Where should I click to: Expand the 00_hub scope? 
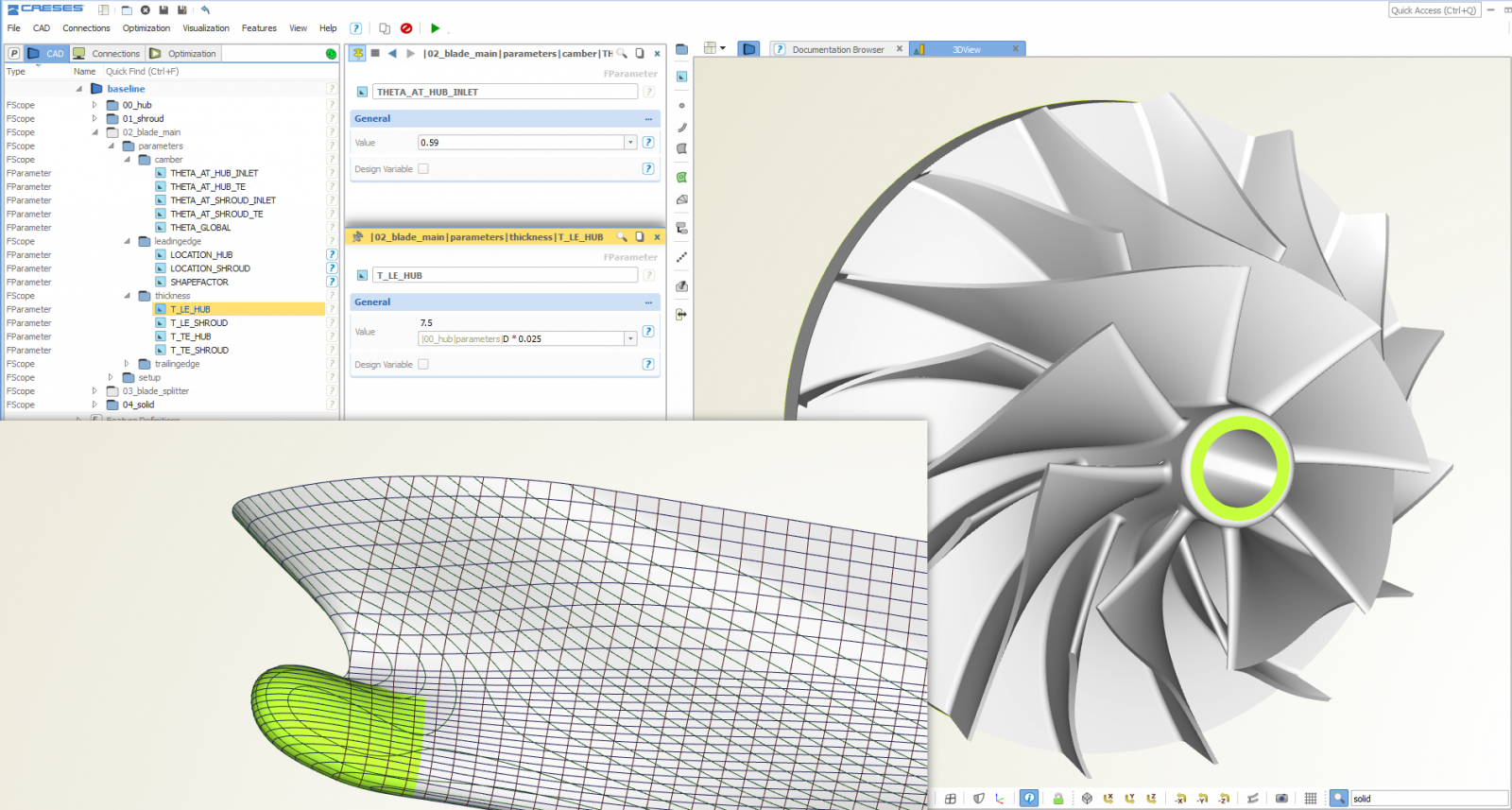94,105
